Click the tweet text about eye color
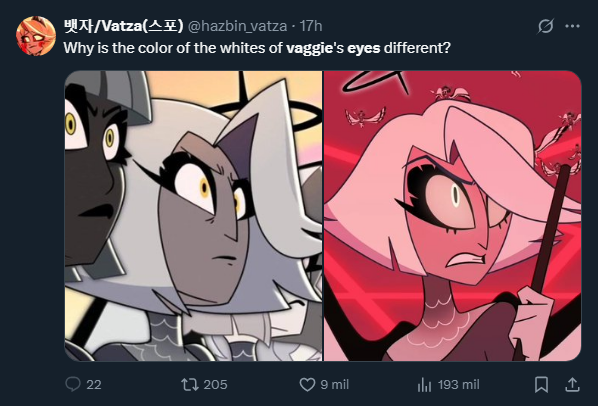This screenshot has width=598, height=406. [257, 48]
